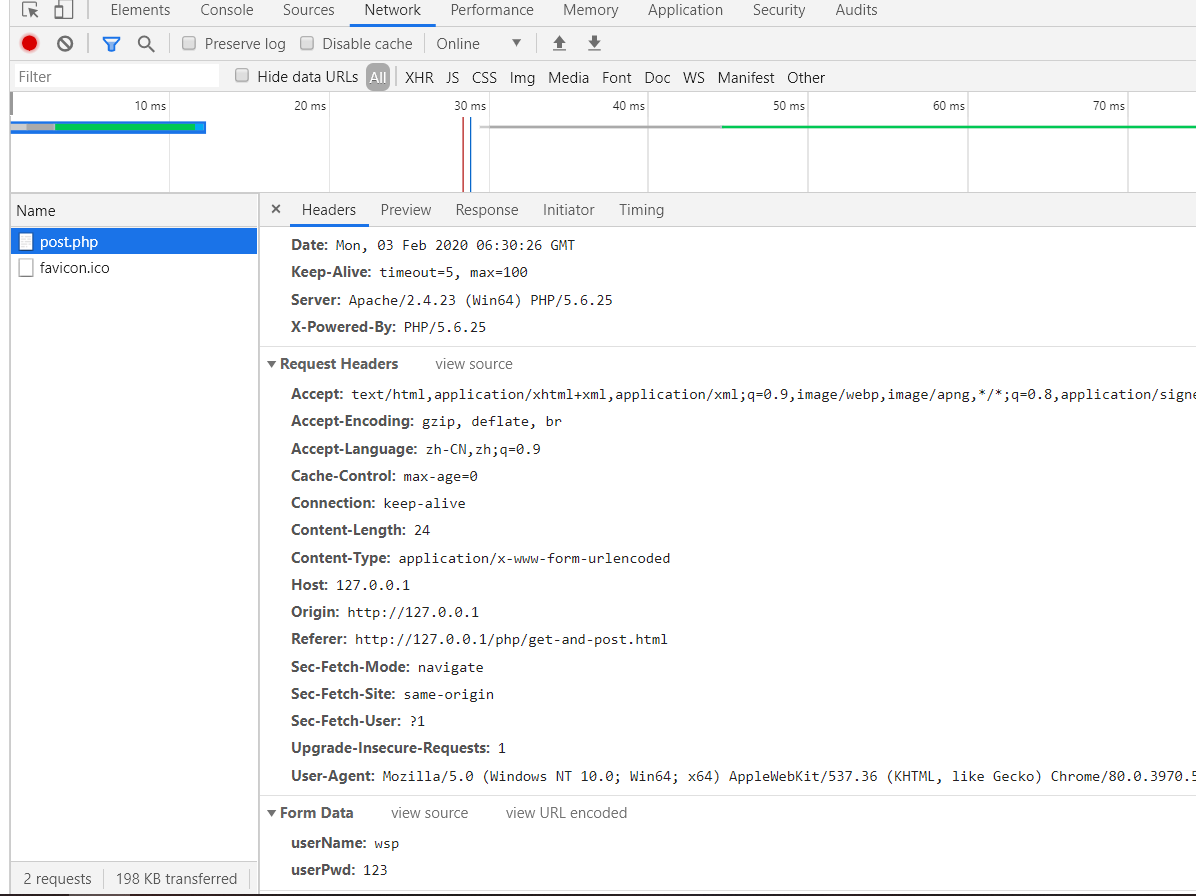Select the All resource filter
This screenshot has height=896, width=1196.
click(378, 77)
